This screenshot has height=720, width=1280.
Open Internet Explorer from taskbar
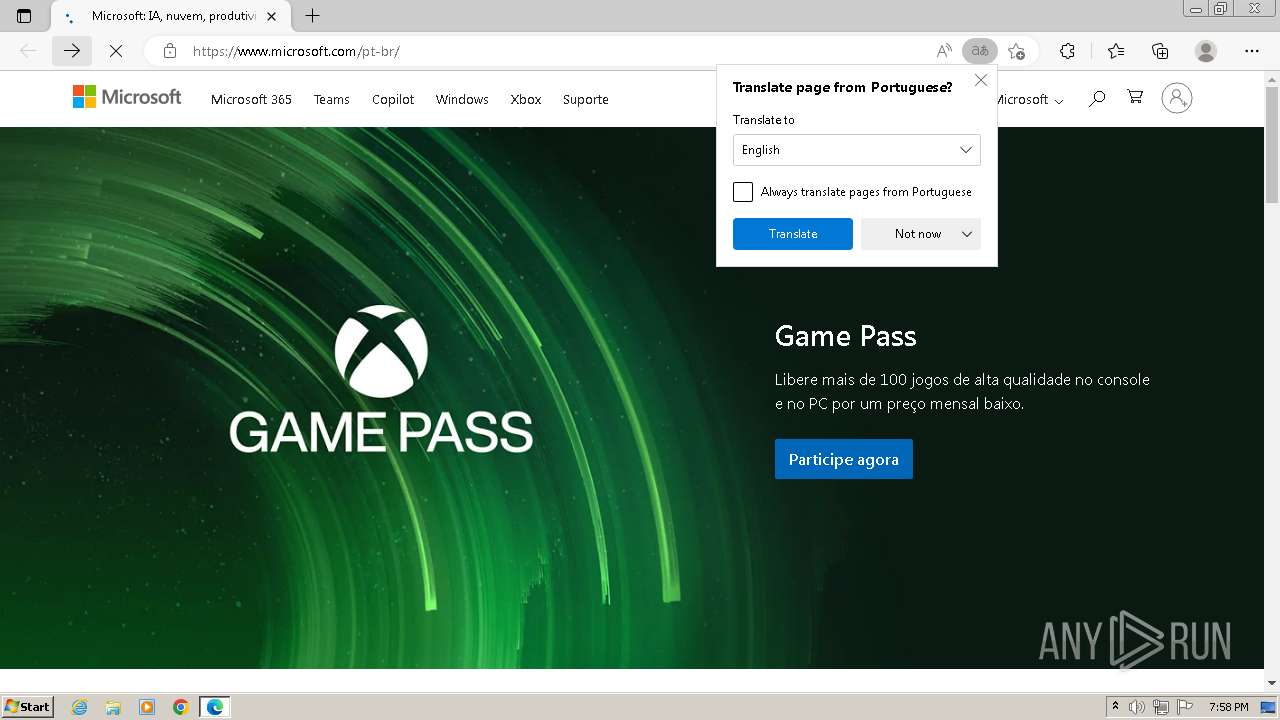click(x=80, y=707)
